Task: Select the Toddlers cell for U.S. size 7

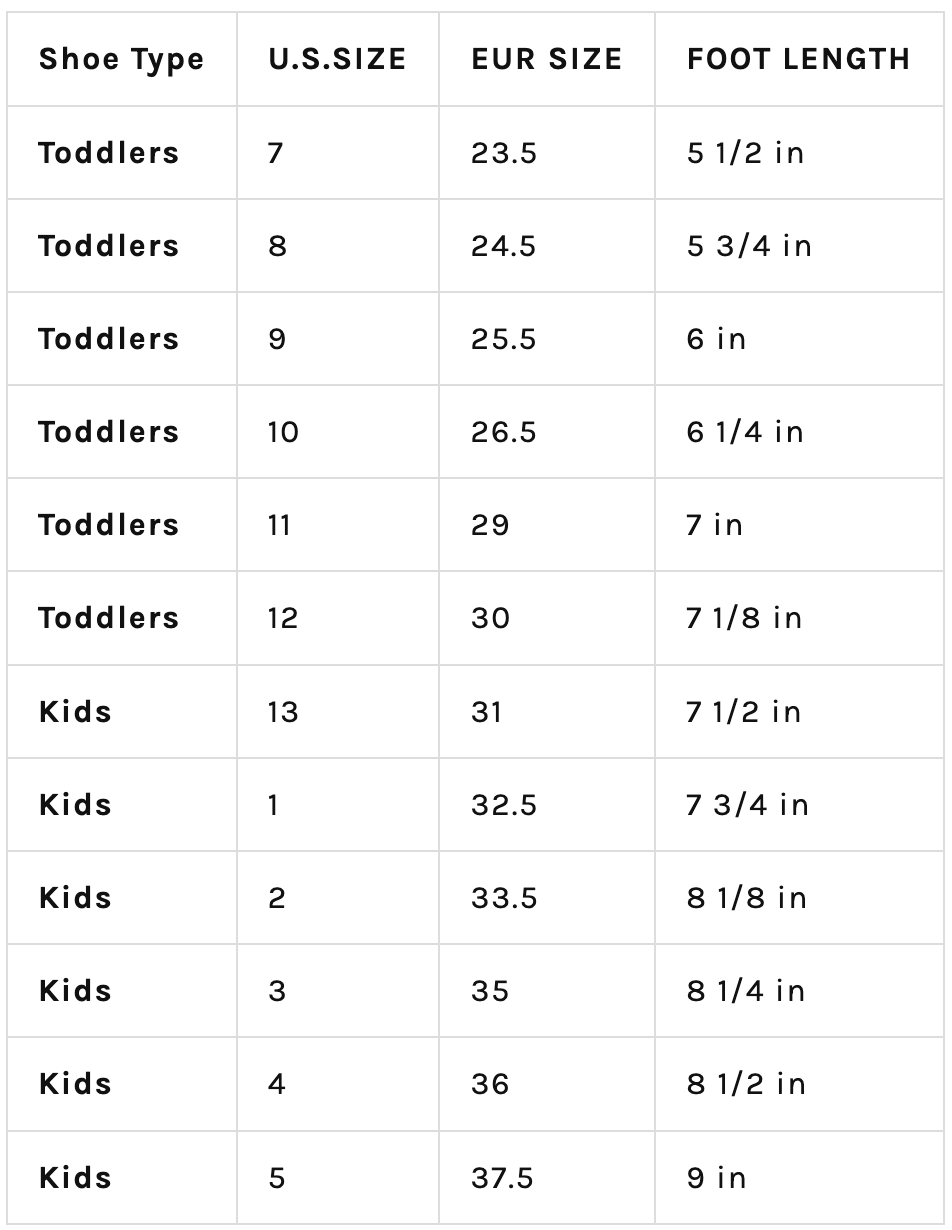Action: pyautogui.click(x=122, y=153)
